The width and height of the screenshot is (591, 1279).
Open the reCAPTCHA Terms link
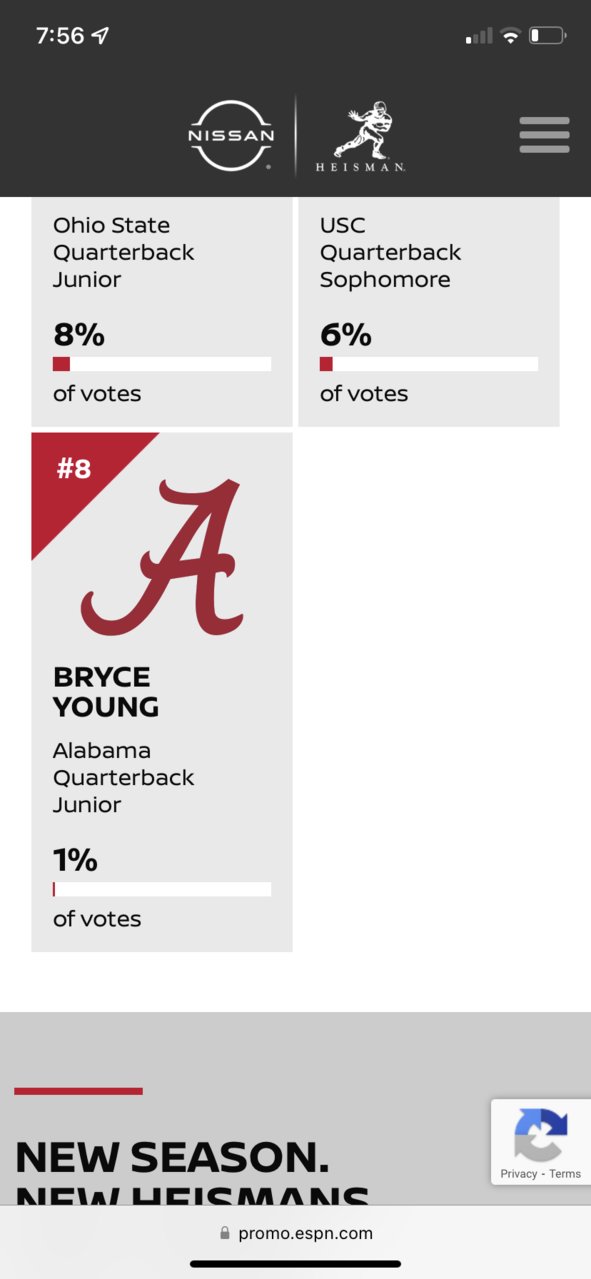[565, 1174]
